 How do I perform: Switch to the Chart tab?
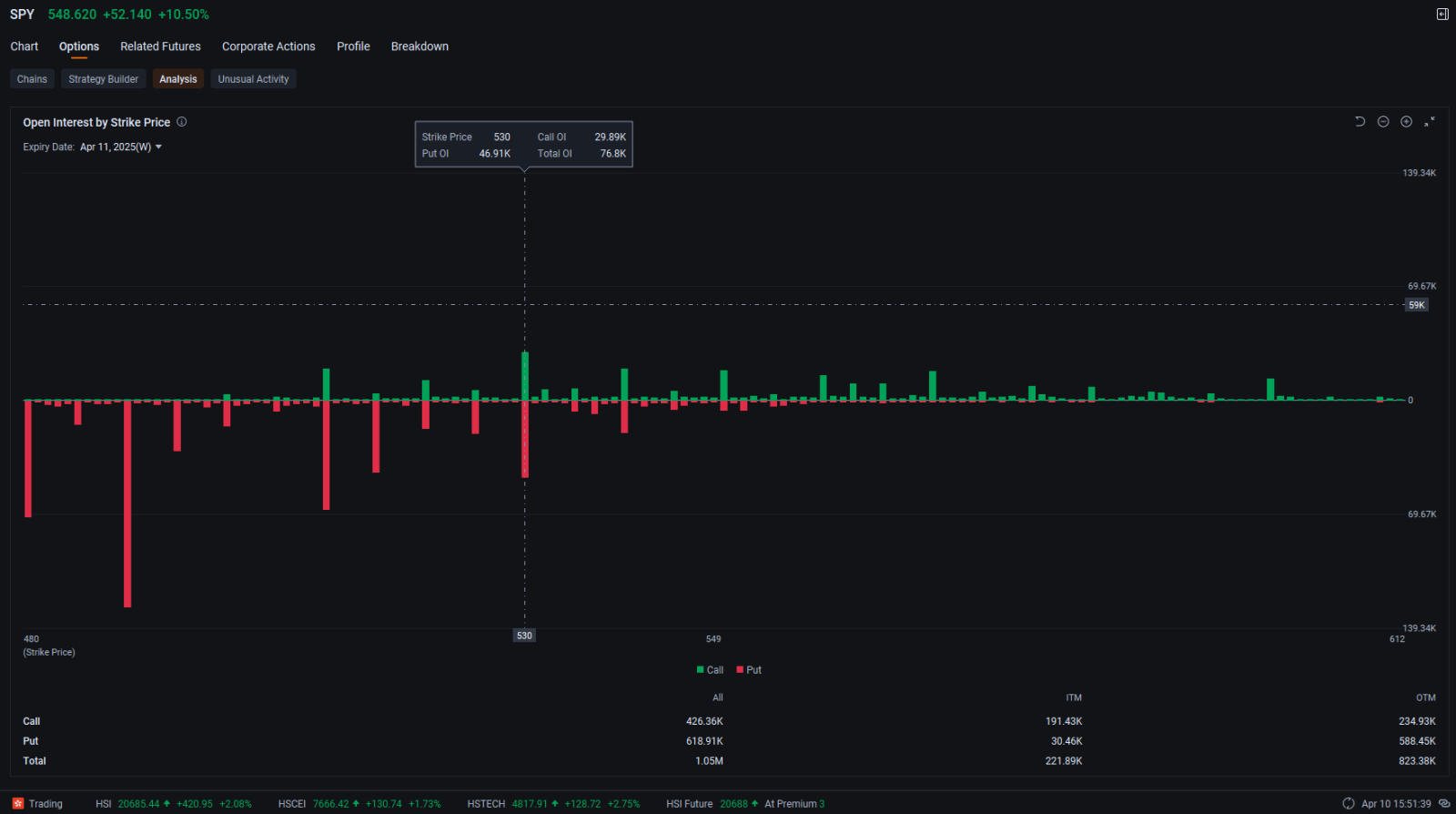pyautogui.click(x=25, y=46)
